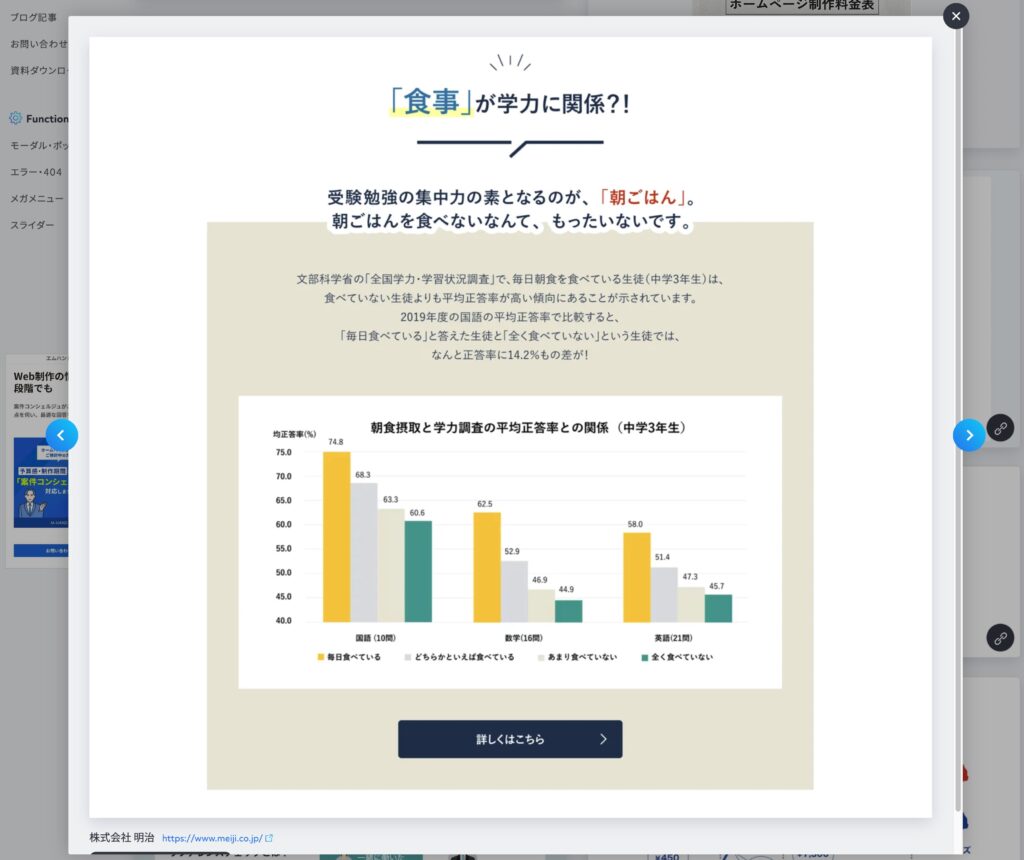Go to the next slide with right arrow
Viewport: 1024px width, 860px height.
click(968, 435)
